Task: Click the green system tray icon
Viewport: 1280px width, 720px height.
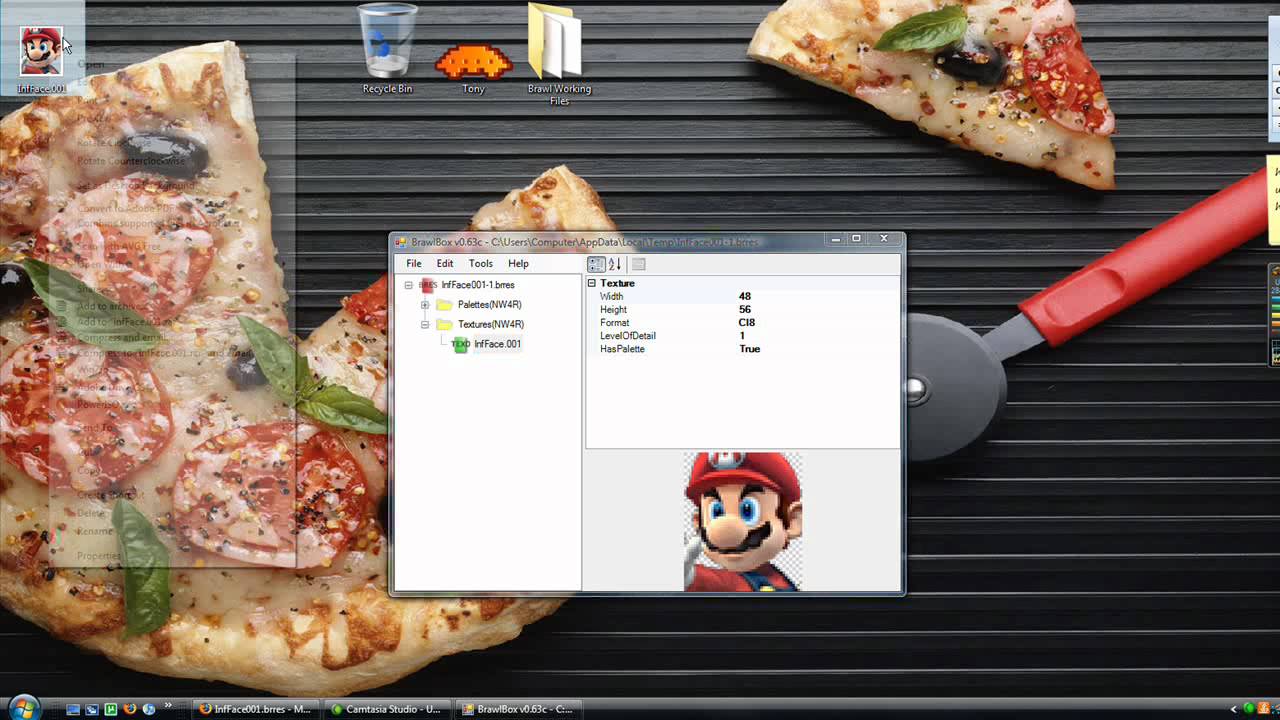Action: tap(1249, 709)
